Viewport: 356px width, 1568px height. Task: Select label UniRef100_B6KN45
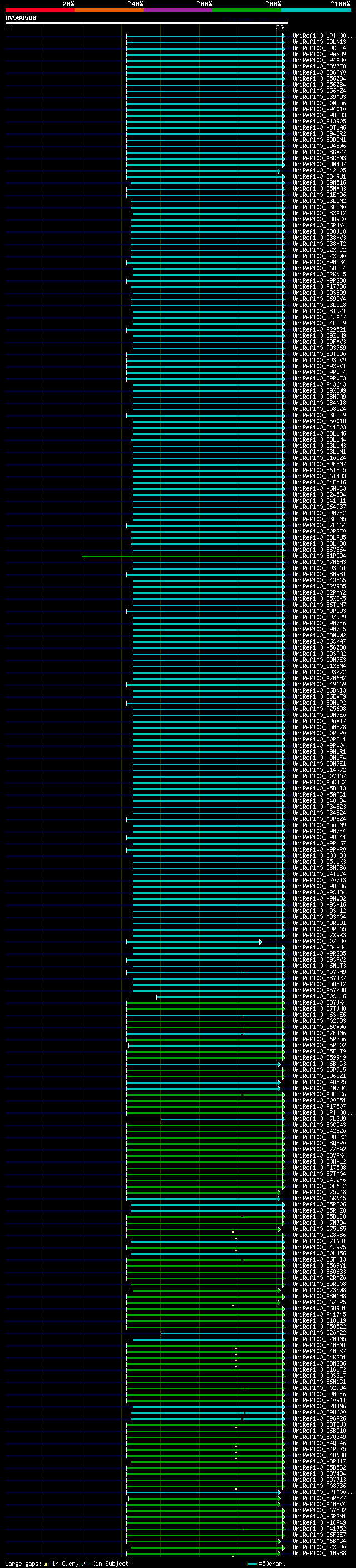tap(319, 1199)
